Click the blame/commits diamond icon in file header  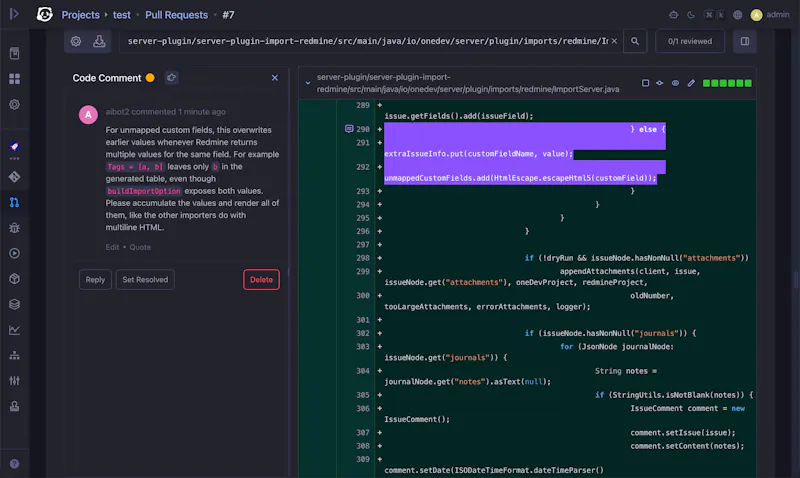click(x=660, y=83)
